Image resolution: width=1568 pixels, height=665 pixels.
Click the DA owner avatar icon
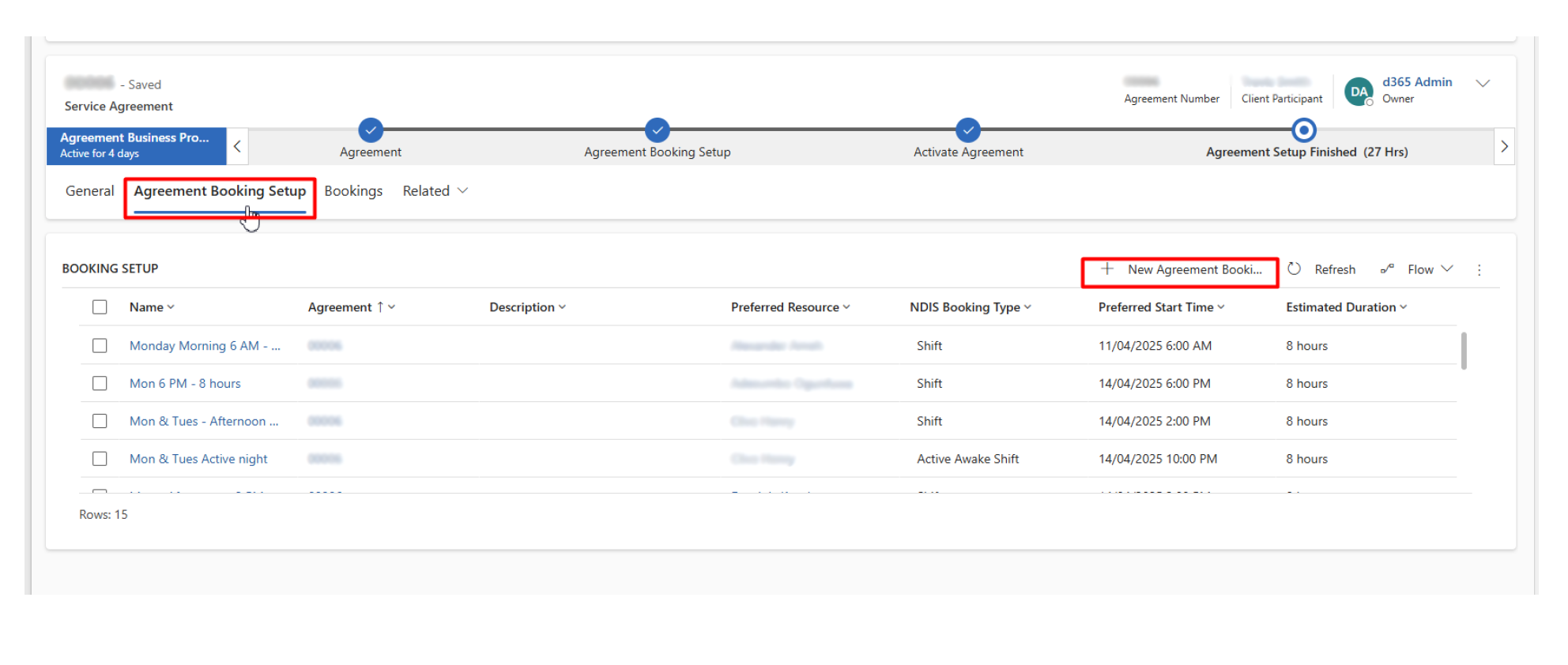(x=1359, y=92)
